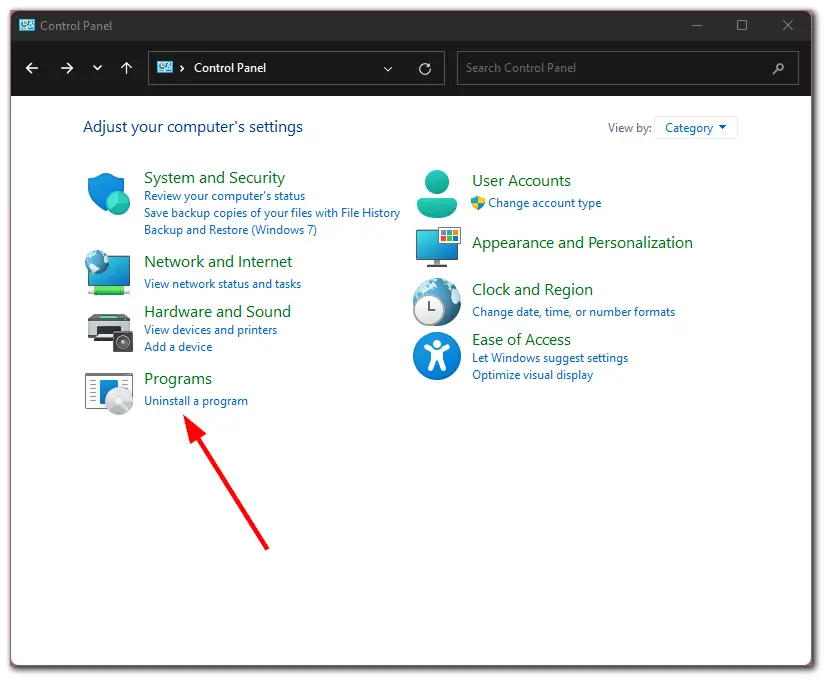Click the Ease of Access figure icon
Viewport: 830px width, 684px height.
[437, 356]
